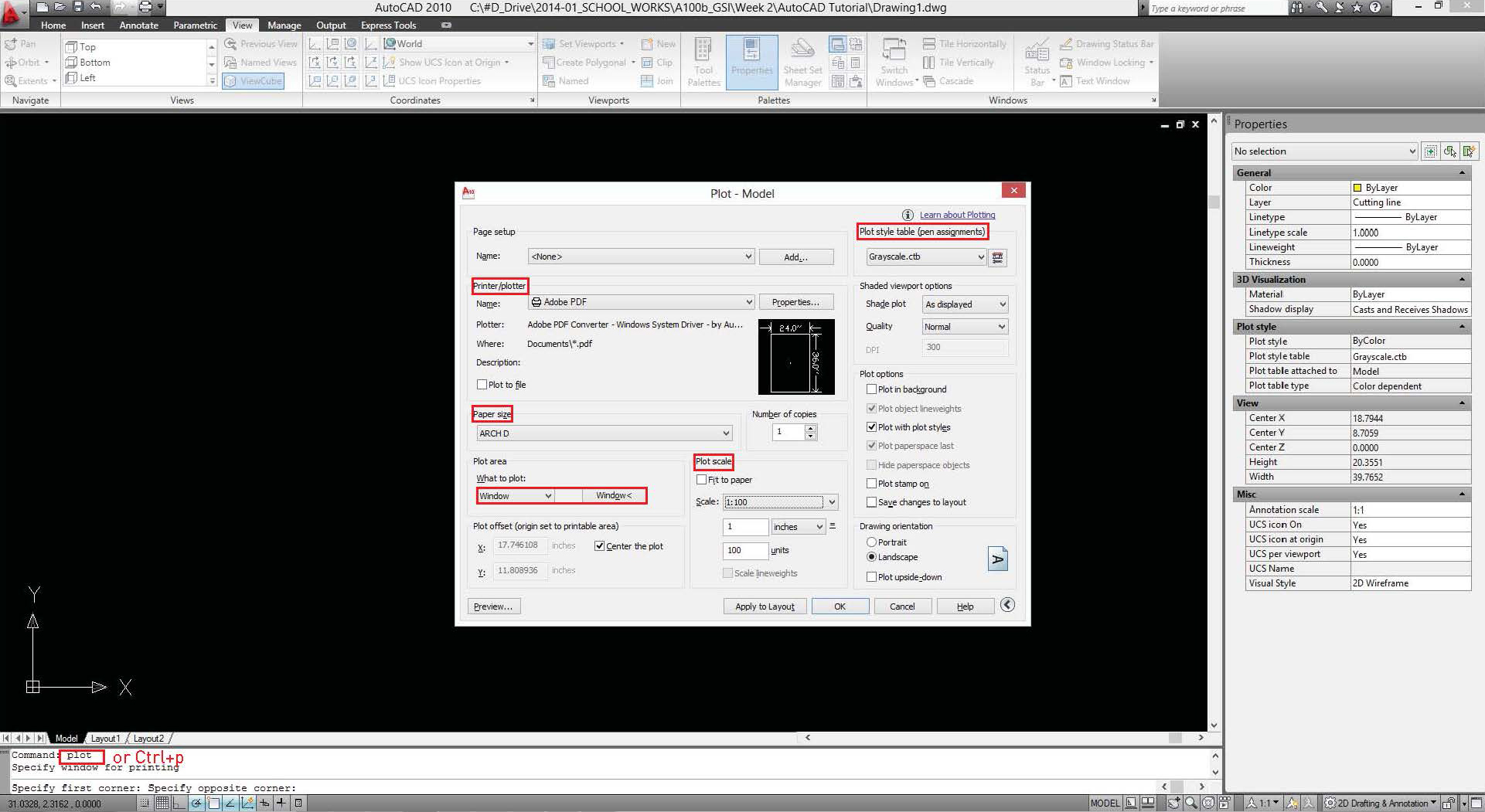Open the plot style table editor icon

998,257
